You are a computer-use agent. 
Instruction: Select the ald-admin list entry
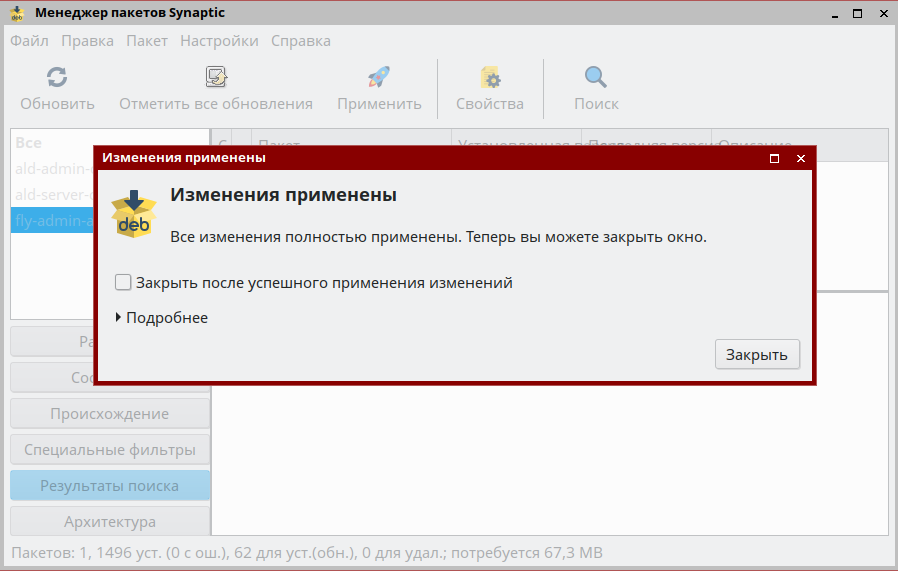(52, 169)
